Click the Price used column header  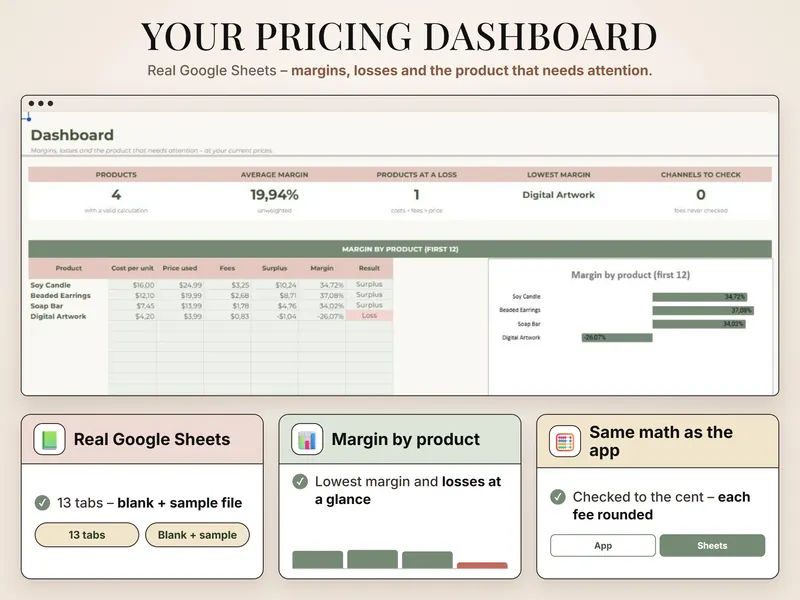(180, 268)
